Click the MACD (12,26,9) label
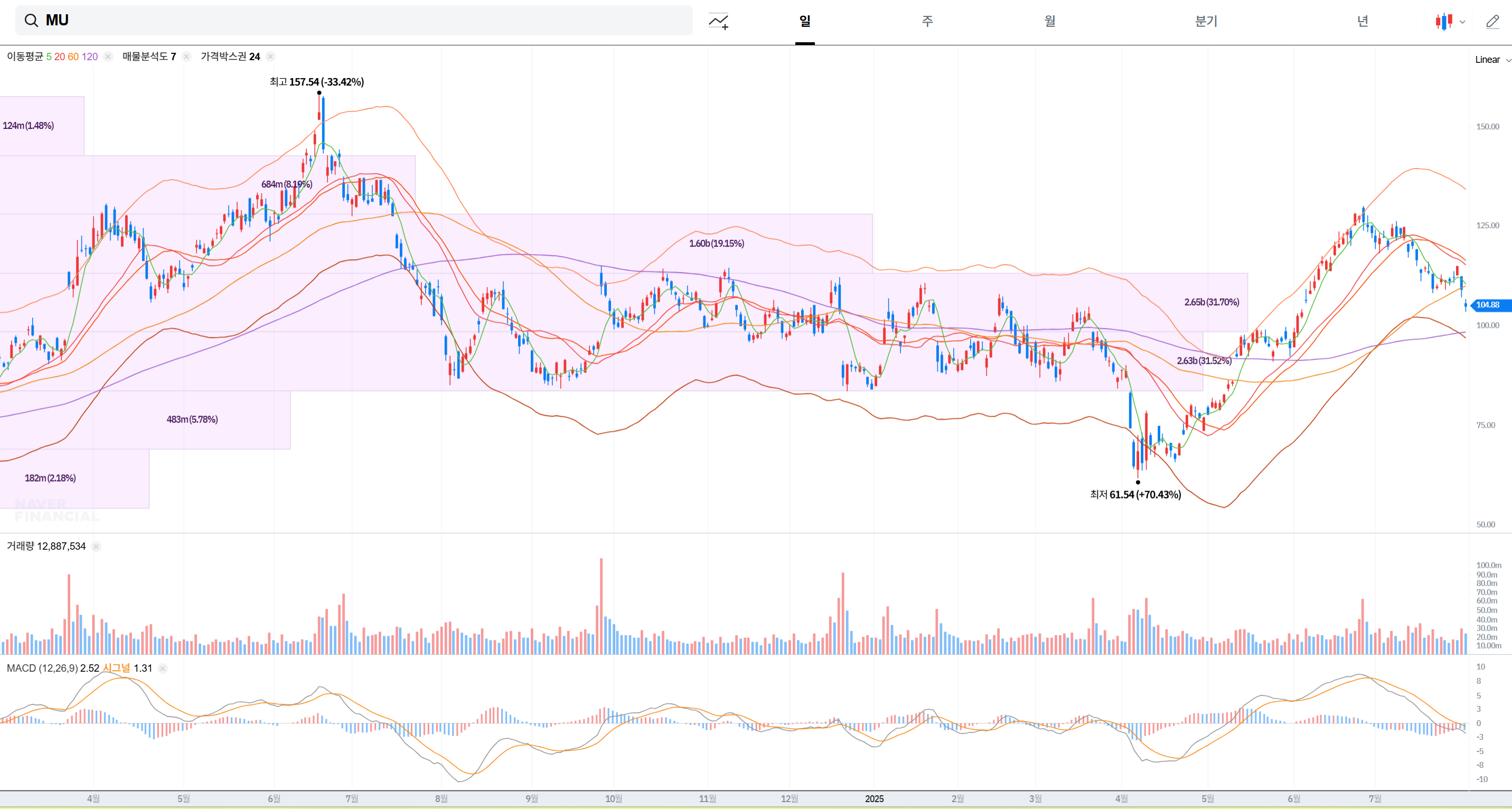 coord(42,669)
